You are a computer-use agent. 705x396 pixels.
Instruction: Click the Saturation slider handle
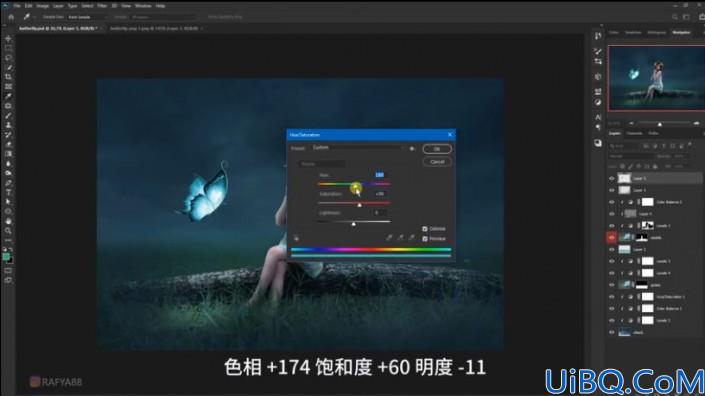[359, 205]
